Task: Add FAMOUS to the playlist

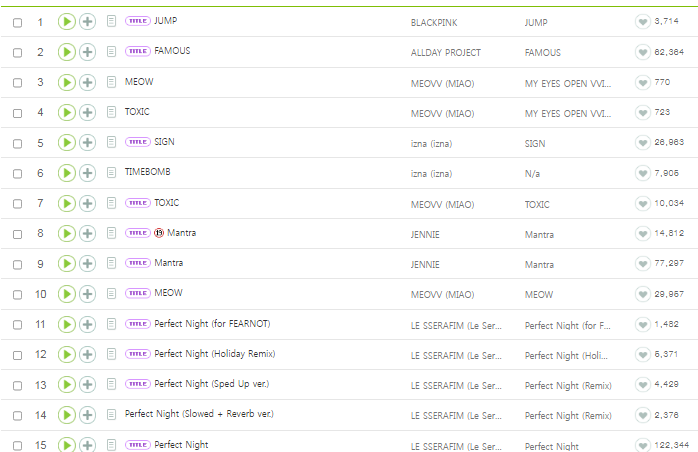Action: click(87, 52)
